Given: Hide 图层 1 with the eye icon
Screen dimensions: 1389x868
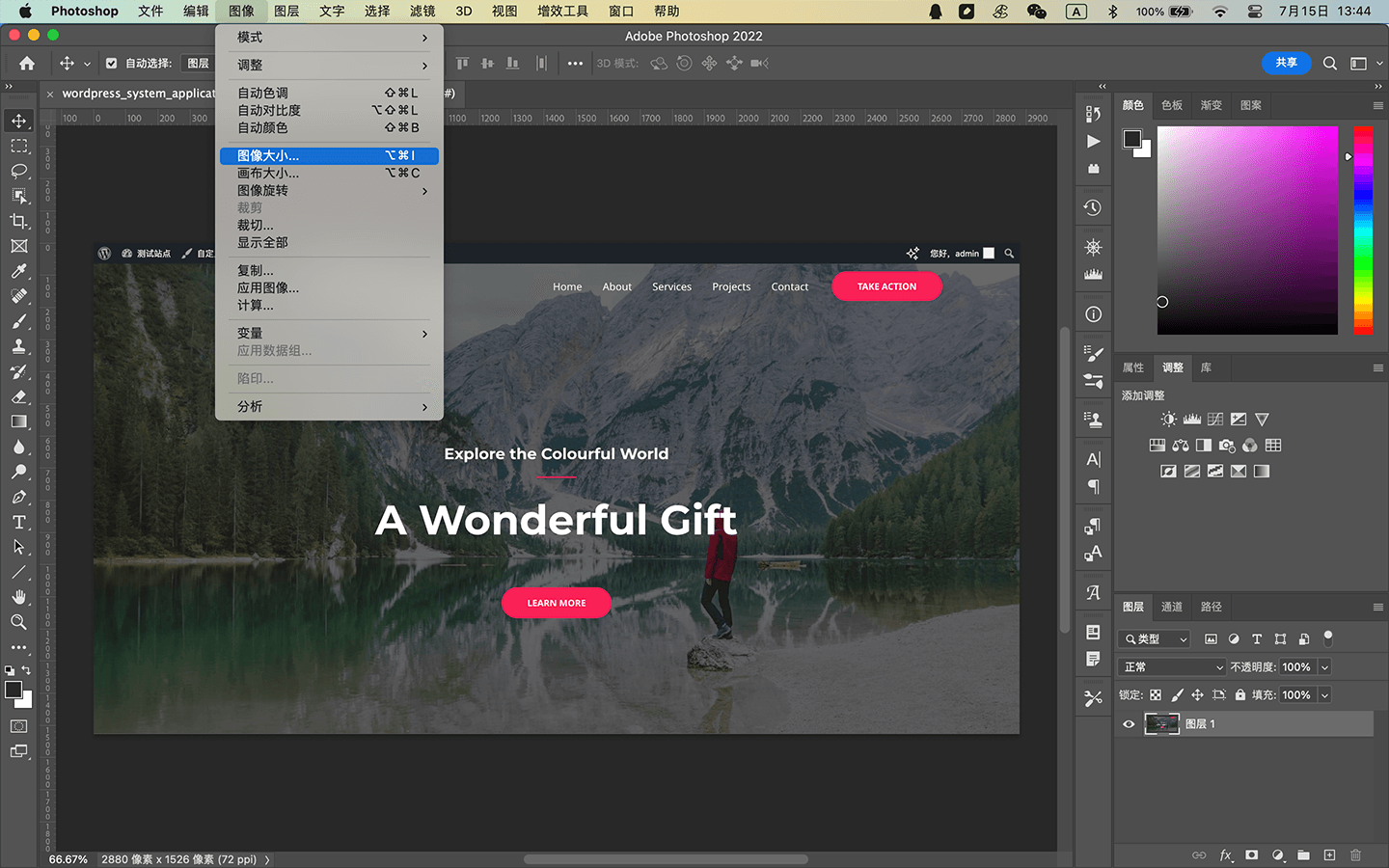Looking at the screenshot, I should [1129, 724].
